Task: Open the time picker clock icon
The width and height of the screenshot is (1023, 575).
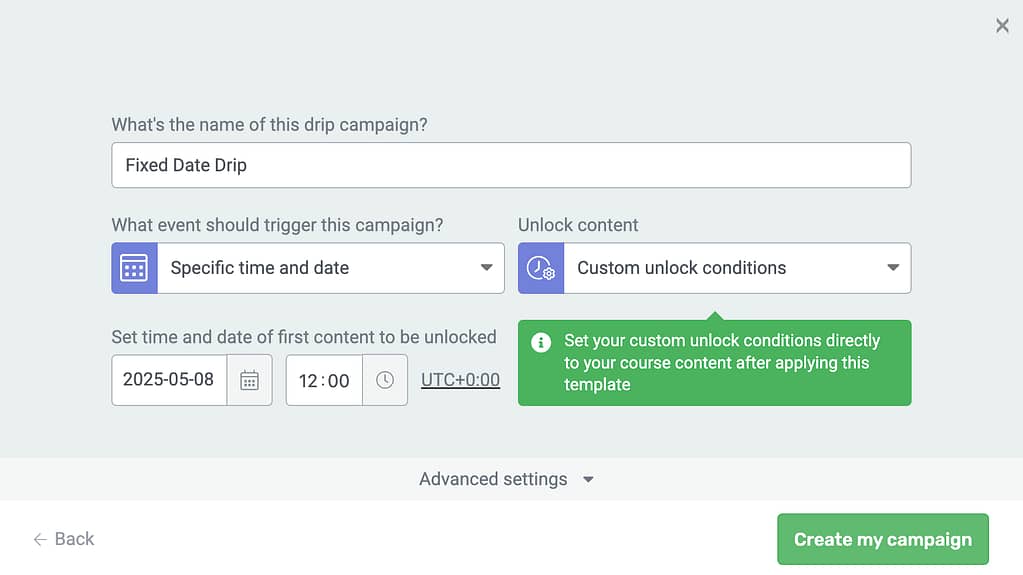Action: click(x=385, y=381)
